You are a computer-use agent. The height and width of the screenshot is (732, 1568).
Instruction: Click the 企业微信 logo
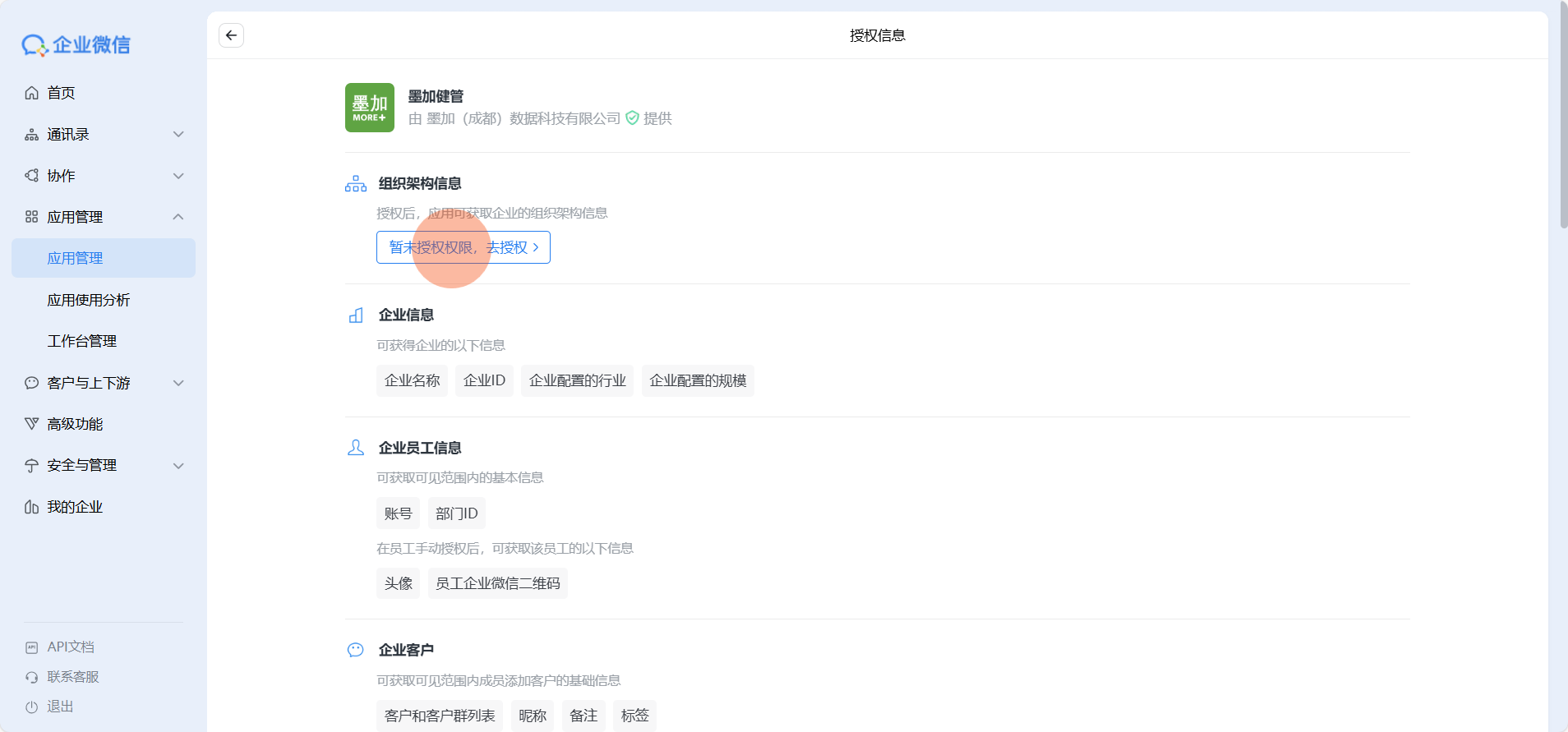76,45
